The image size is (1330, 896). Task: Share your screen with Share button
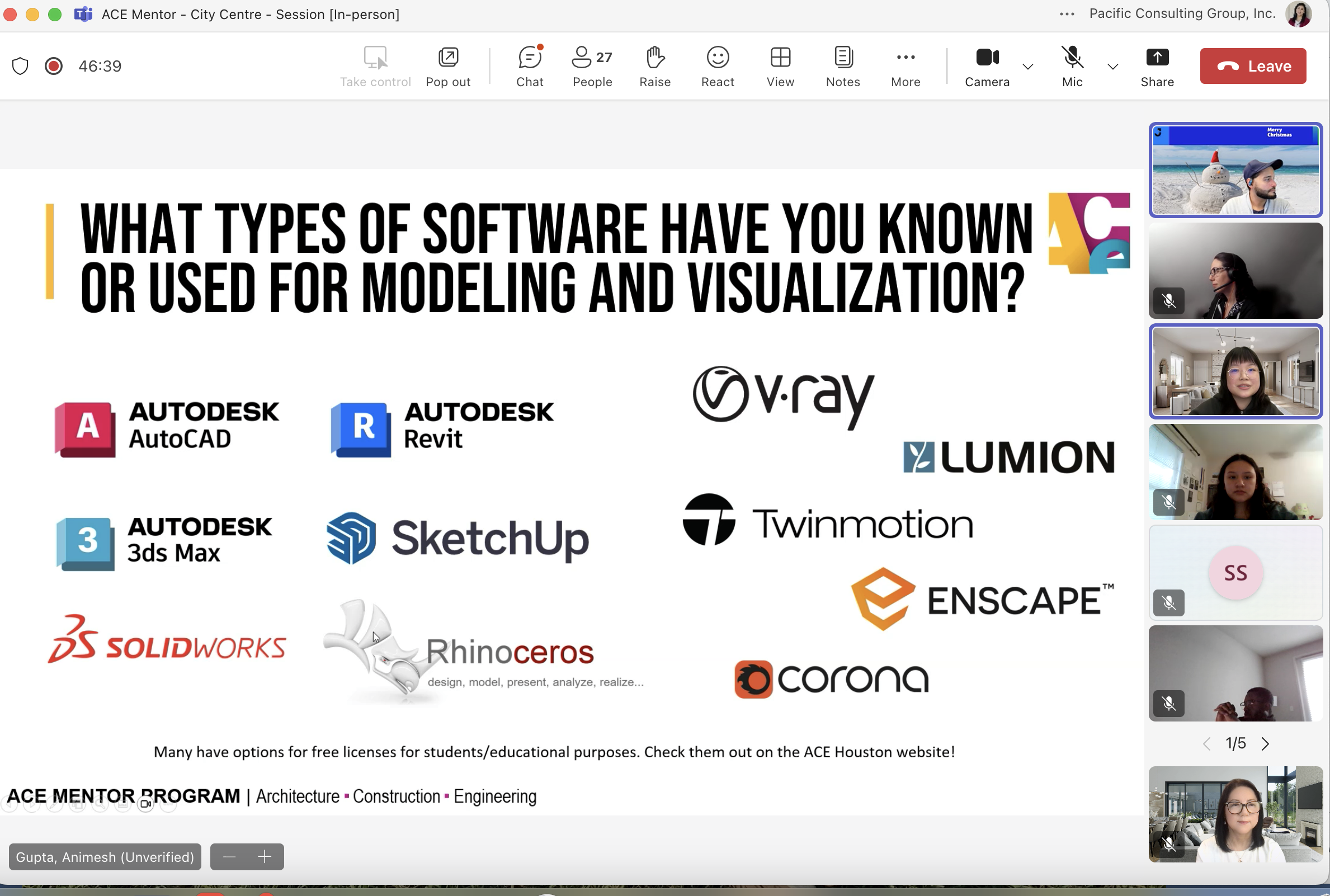1157,67
